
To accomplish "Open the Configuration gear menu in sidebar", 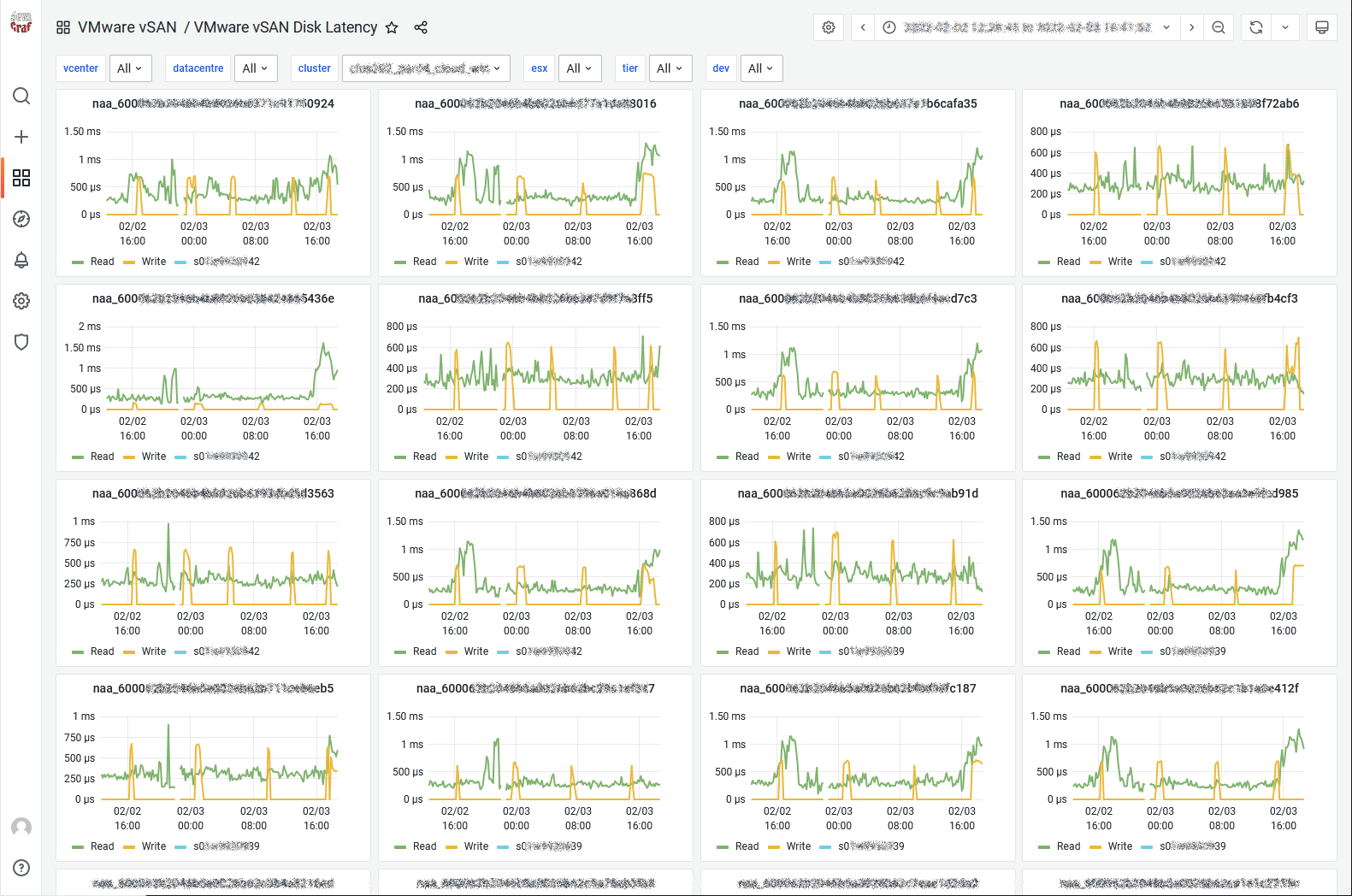I will (21, 301).
